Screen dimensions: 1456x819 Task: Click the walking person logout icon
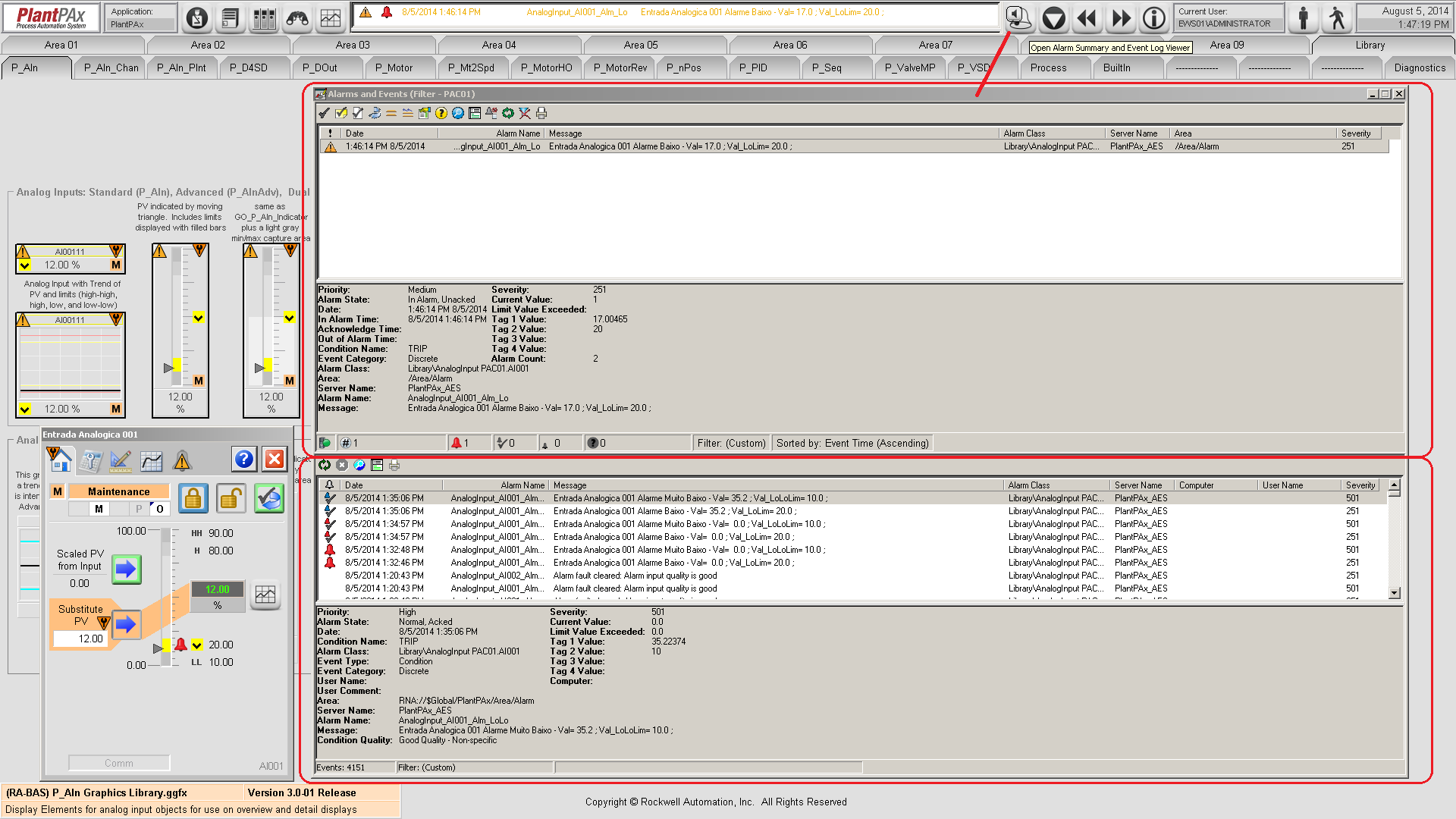[1337, 18]
